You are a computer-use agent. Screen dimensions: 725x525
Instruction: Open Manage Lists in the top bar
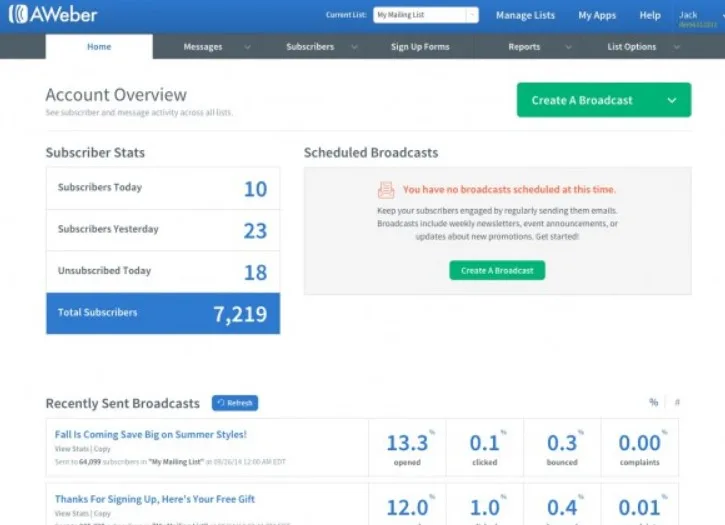tap(525, 15)
